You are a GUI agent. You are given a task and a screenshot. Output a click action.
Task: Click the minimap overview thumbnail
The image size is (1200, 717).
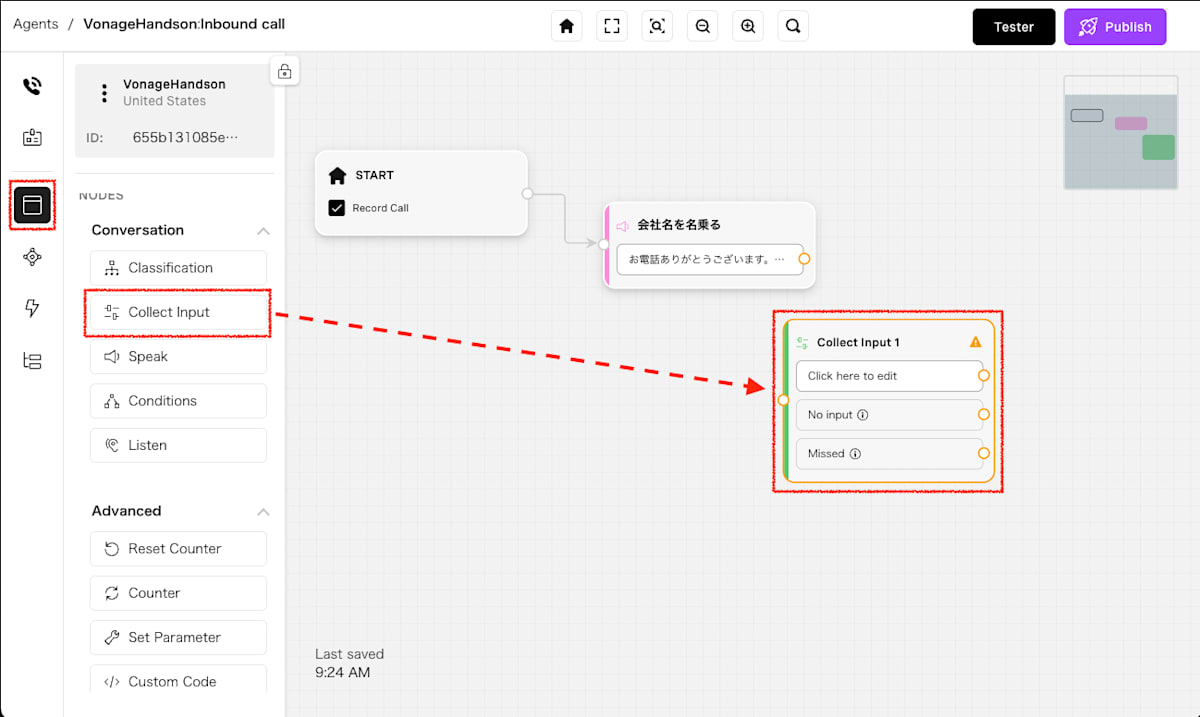pyautogui.click(x=1119, y=132)
